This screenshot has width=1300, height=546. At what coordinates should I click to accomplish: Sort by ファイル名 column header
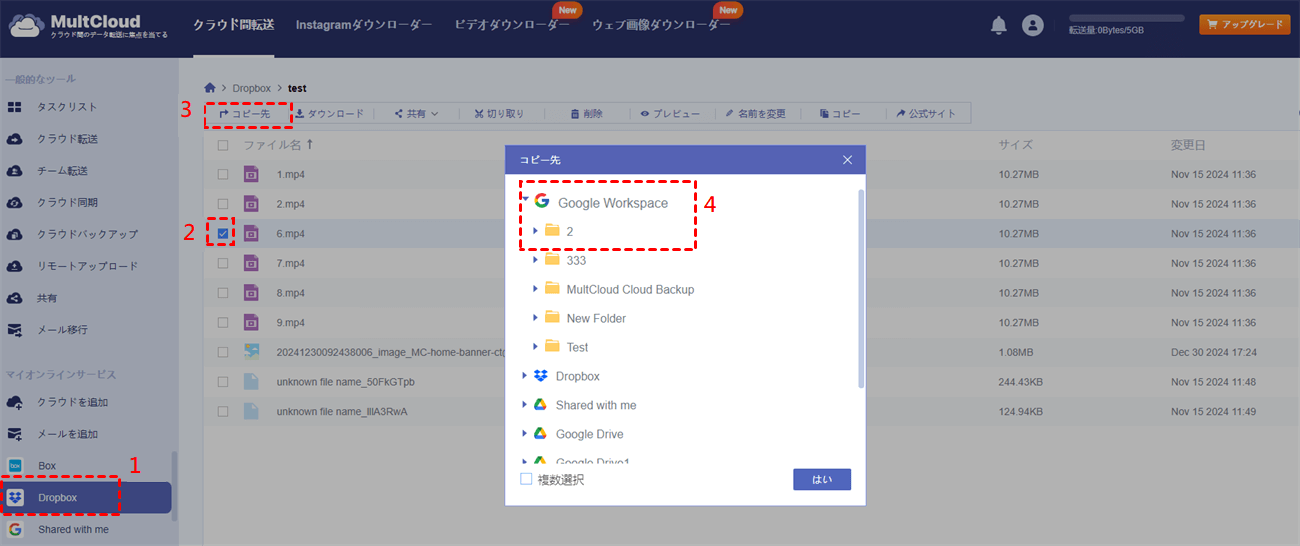(278, 145)
